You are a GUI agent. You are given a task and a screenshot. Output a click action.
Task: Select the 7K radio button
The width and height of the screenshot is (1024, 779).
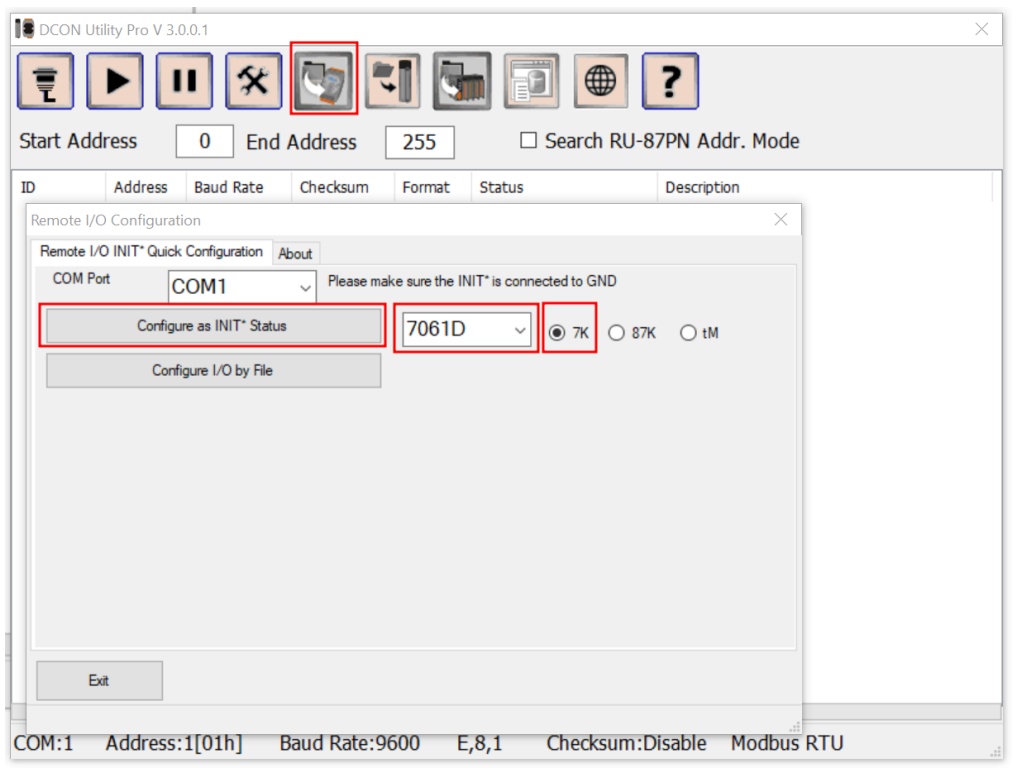(557, 333)
